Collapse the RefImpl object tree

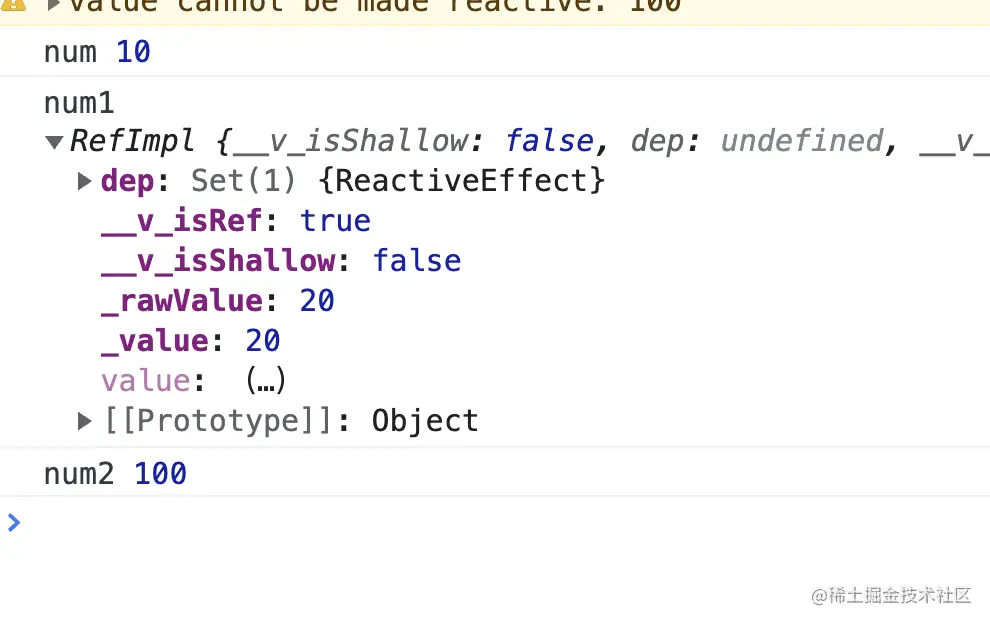[x=54, y=142]
